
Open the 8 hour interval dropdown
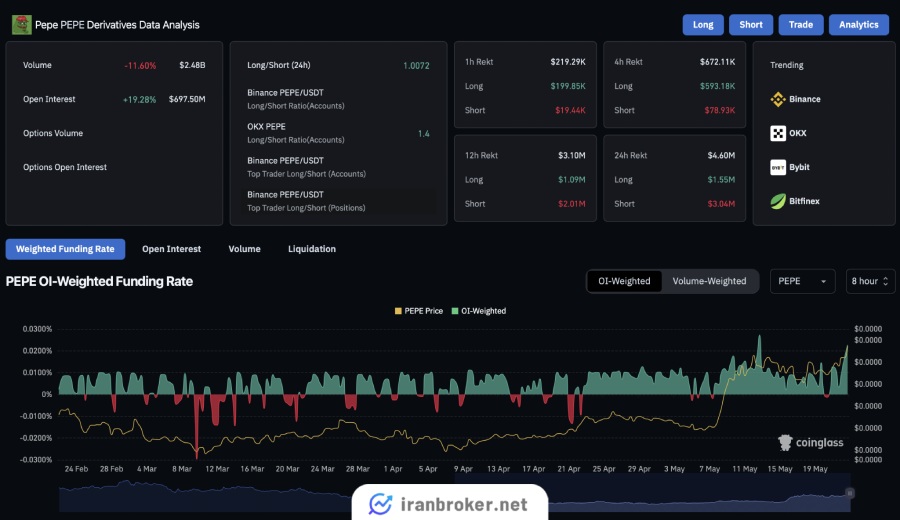click(x=870, y=281)
